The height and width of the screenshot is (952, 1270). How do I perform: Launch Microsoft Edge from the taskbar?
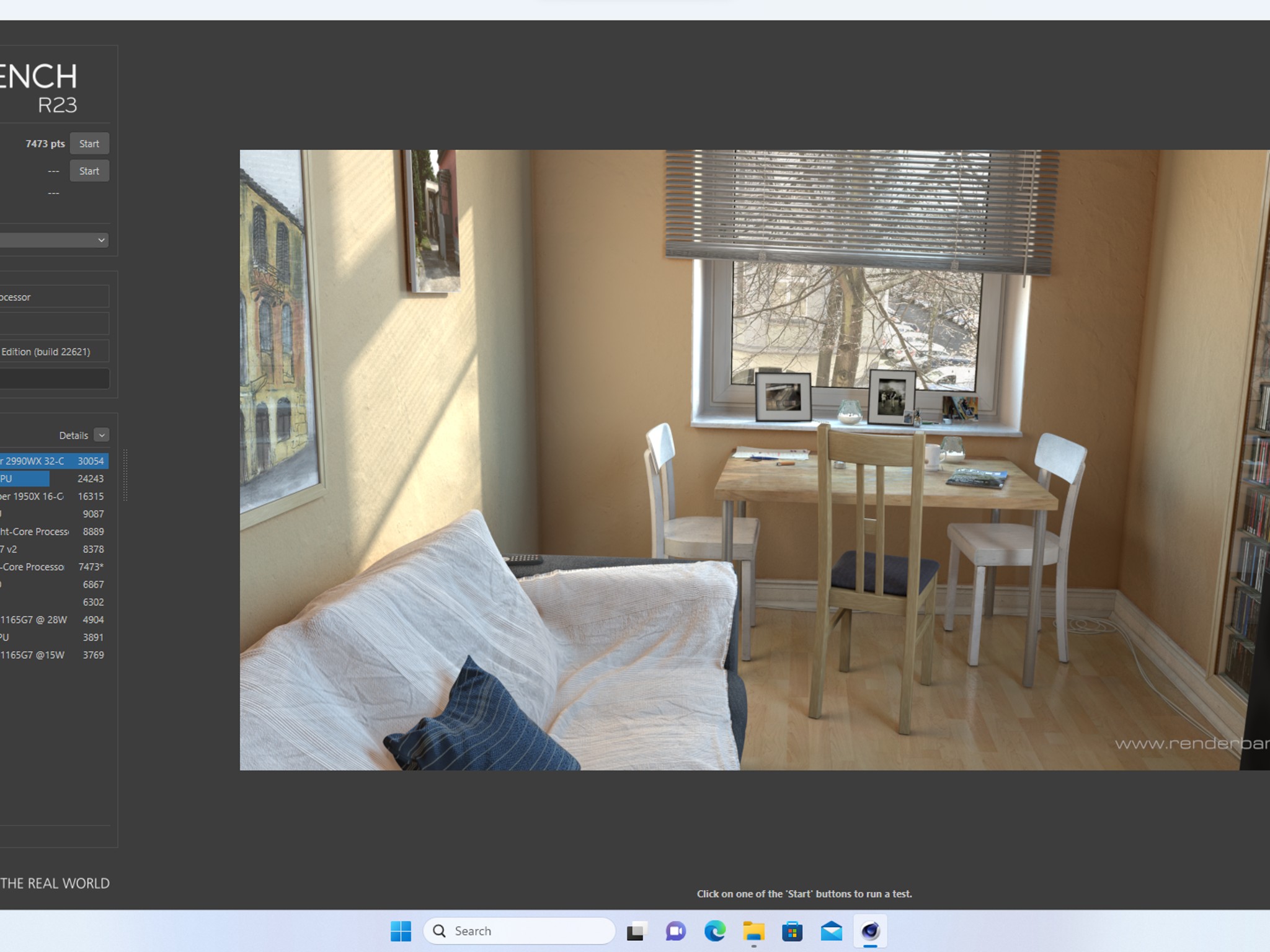click(x=715, y=931)
